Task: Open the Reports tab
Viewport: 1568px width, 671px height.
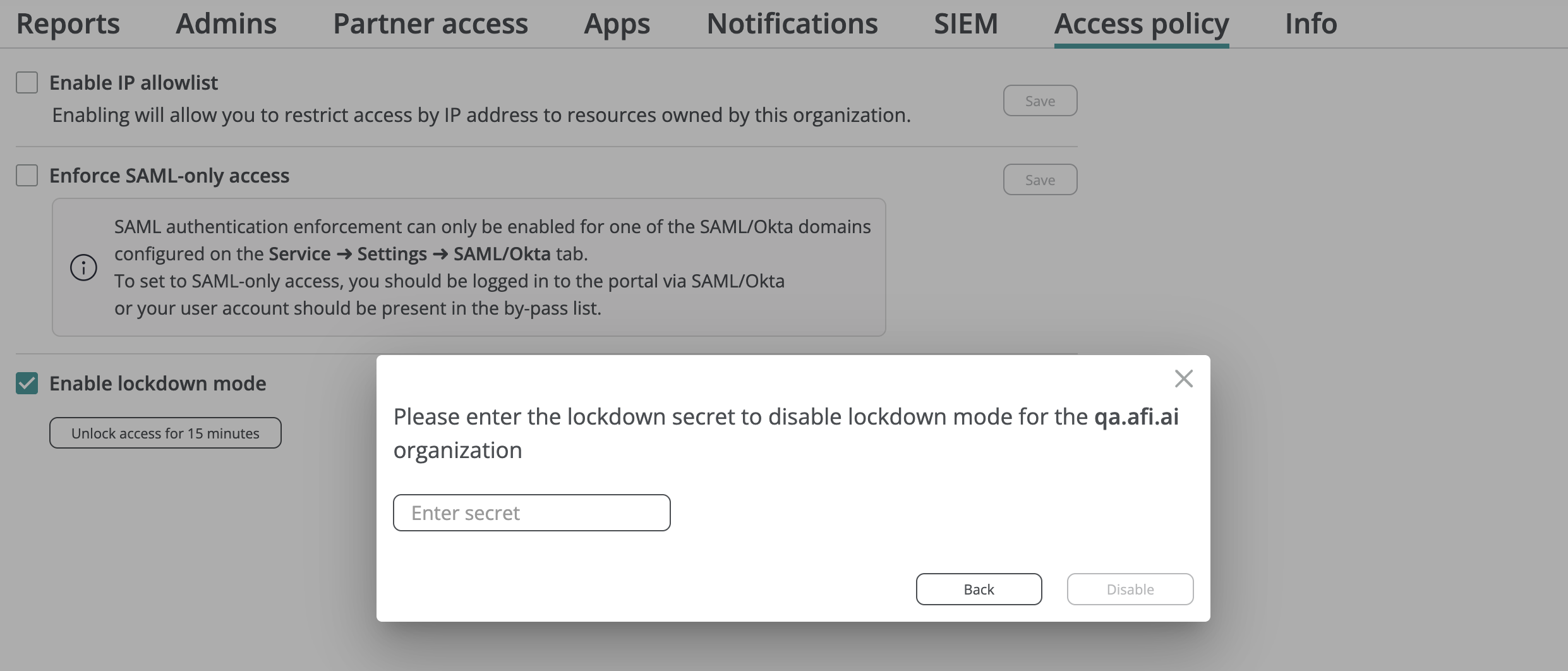Action: pos(68,24)
